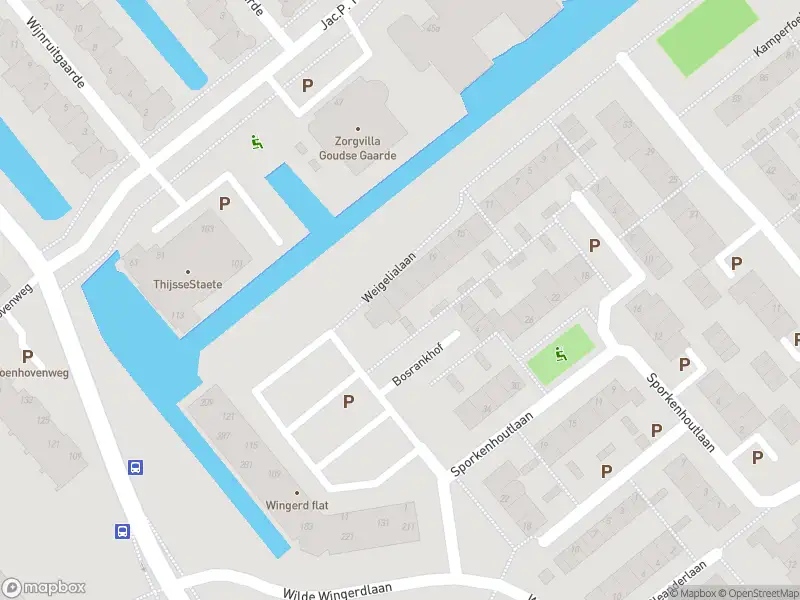Click the Weigelialaan street label

(389, 277)
